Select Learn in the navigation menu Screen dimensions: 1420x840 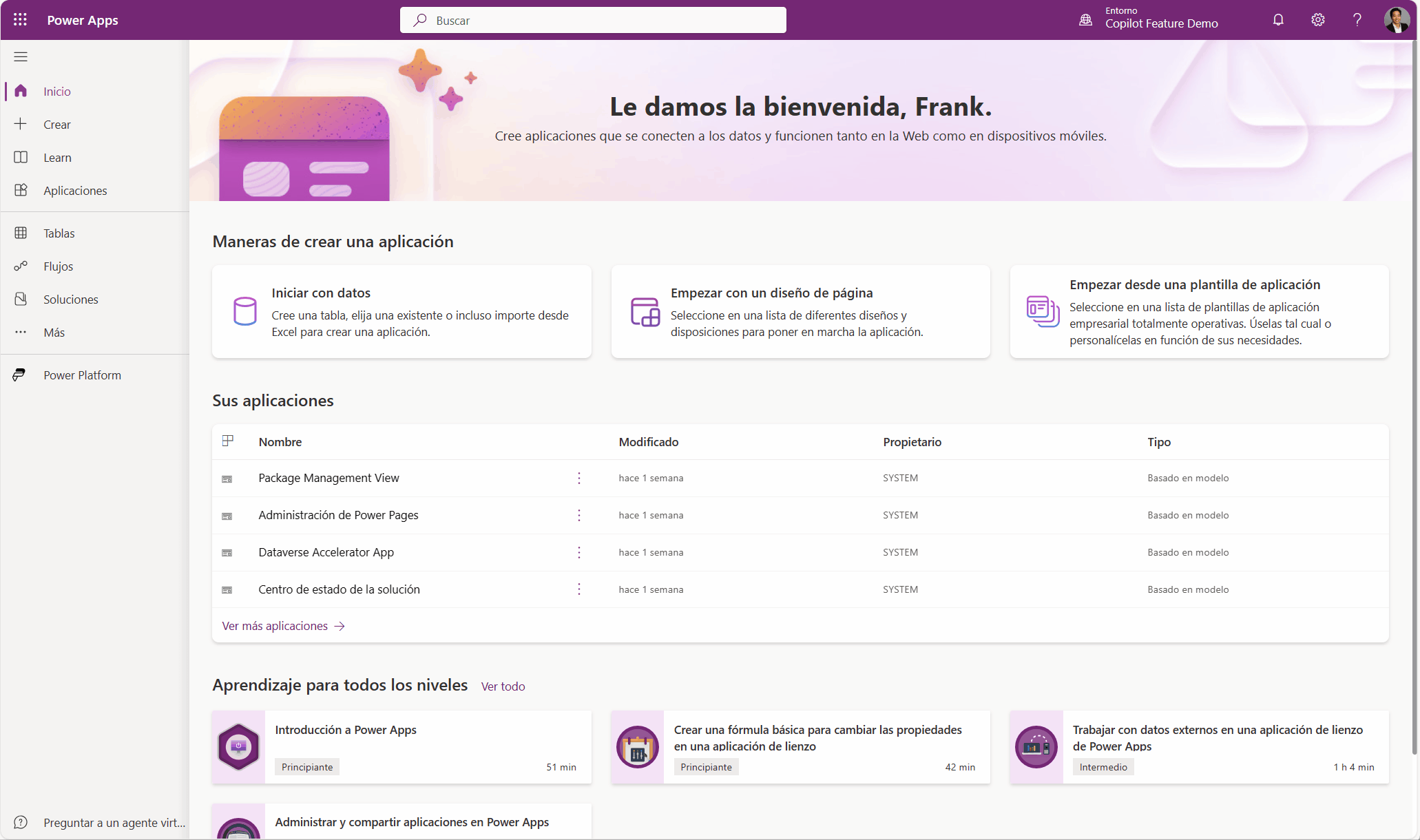click(x=56, y=157)
